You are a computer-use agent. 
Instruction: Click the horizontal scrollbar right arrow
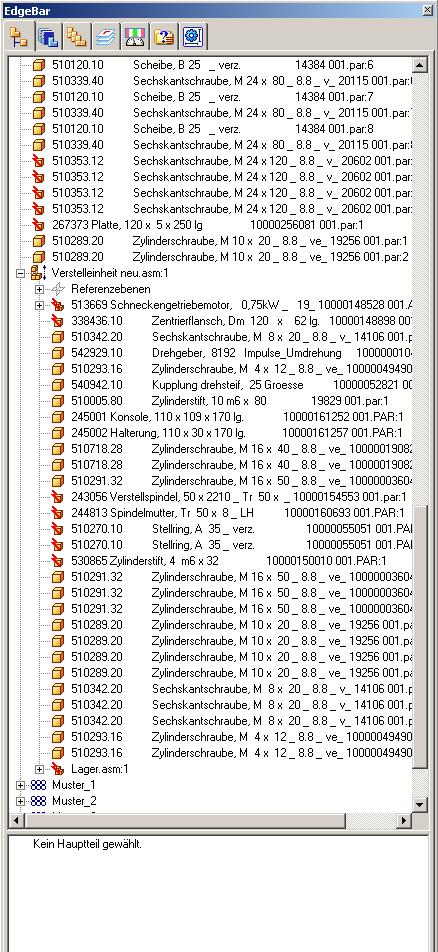pos(404,820)
